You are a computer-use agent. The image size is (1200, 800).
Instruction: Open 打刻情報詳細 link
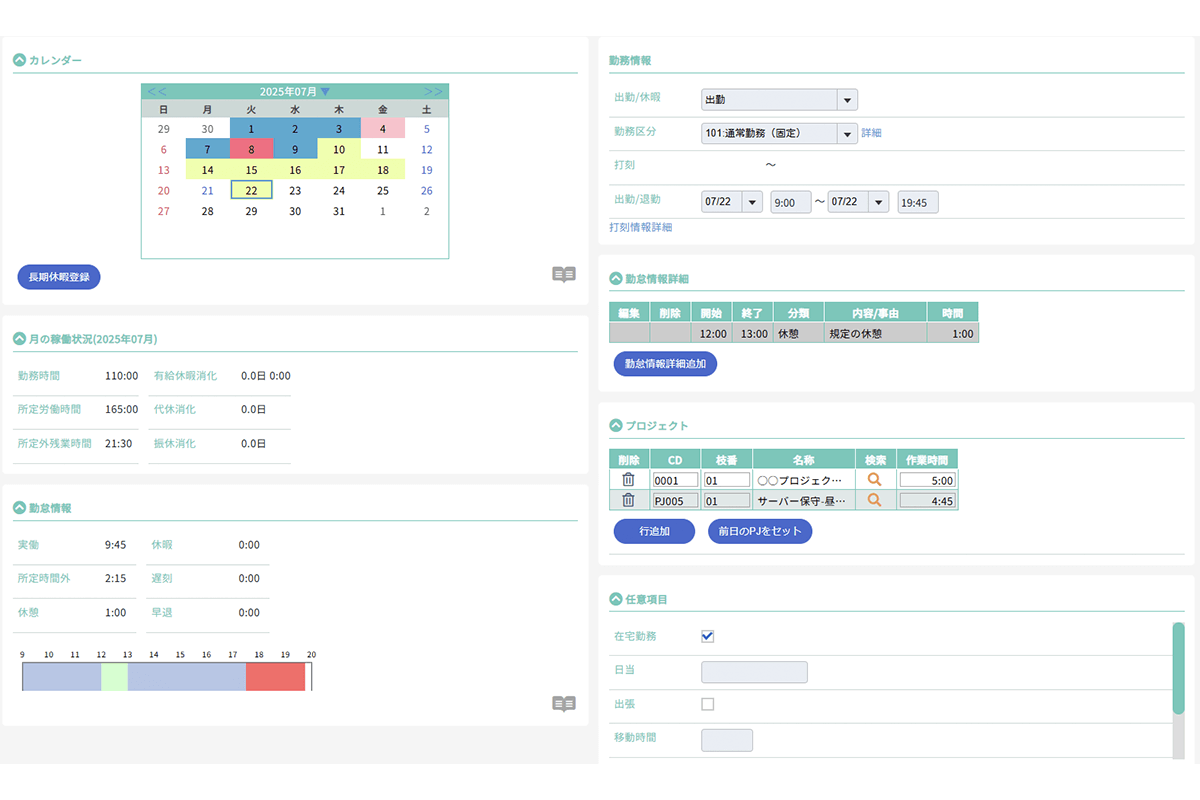pyautogui.click(x=640, y=228)
